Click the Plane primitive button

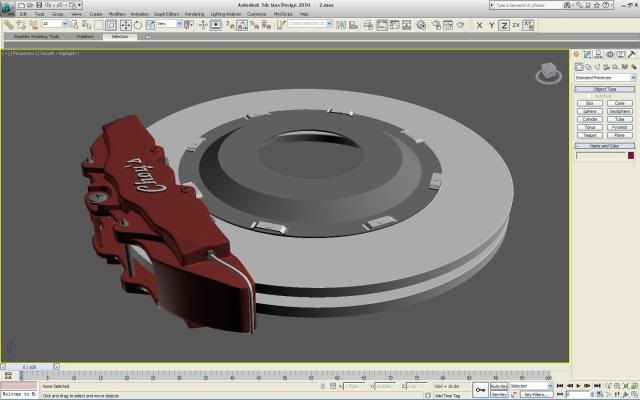(620, 135)
